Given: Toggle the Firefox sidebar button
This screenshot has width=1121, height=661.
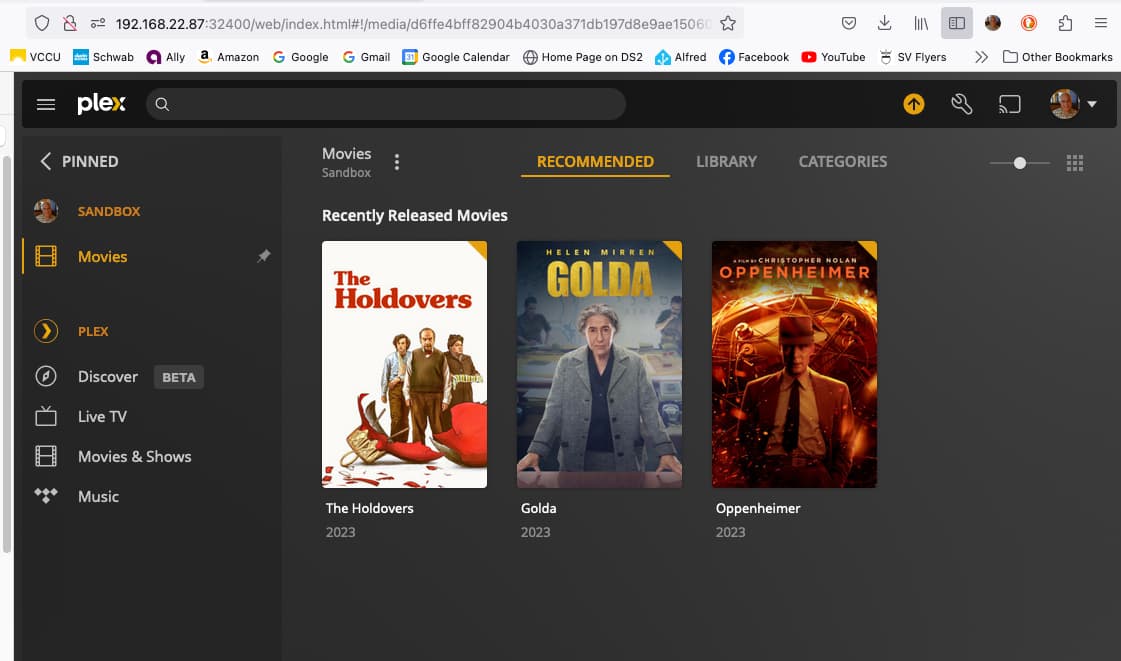Looking at the screenshot, I should point(957,24).
